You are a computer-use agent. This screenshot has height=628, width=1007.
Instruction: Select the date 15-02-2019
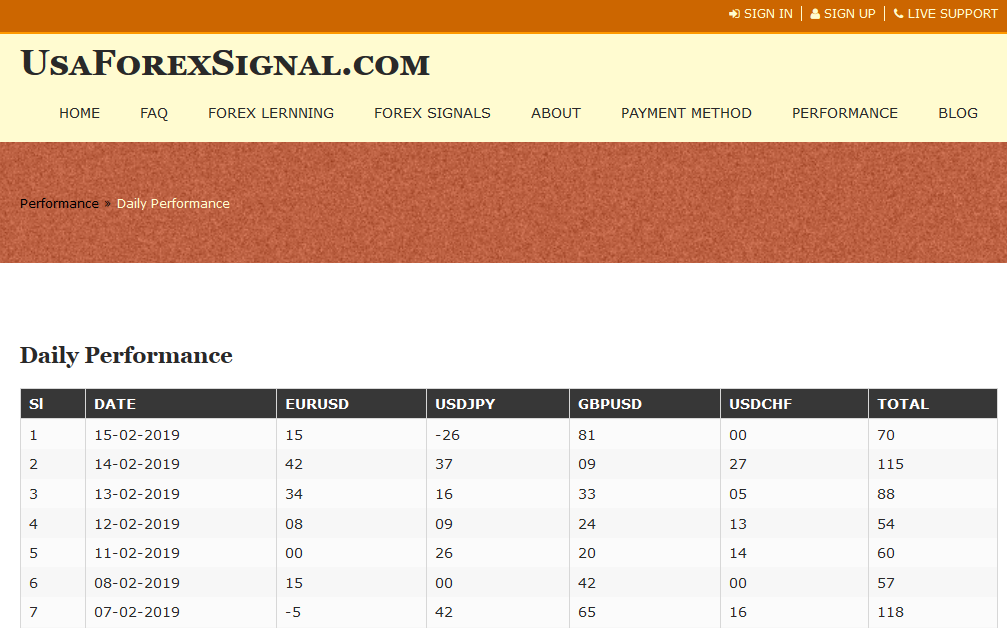pyautogui.click(x=137, y=435)
